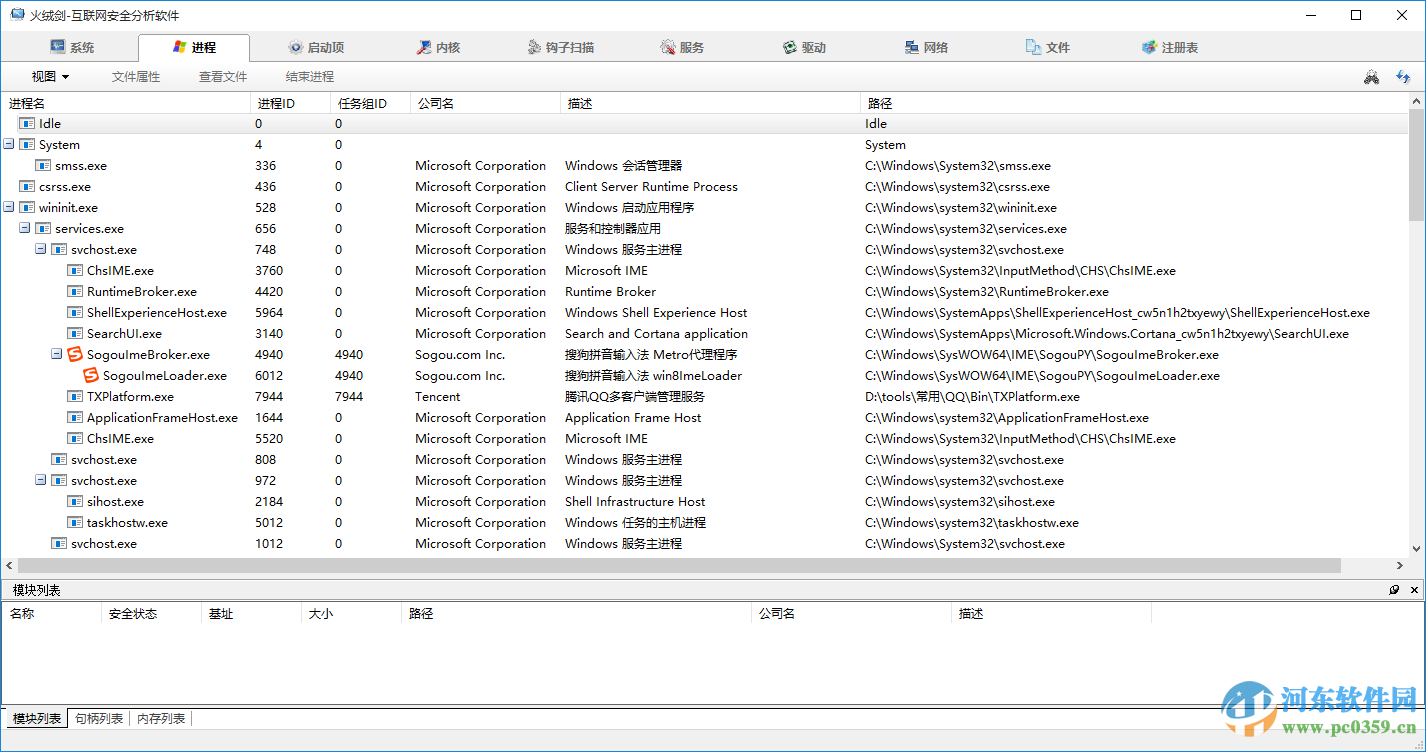Collapse the System process tree

9,144
